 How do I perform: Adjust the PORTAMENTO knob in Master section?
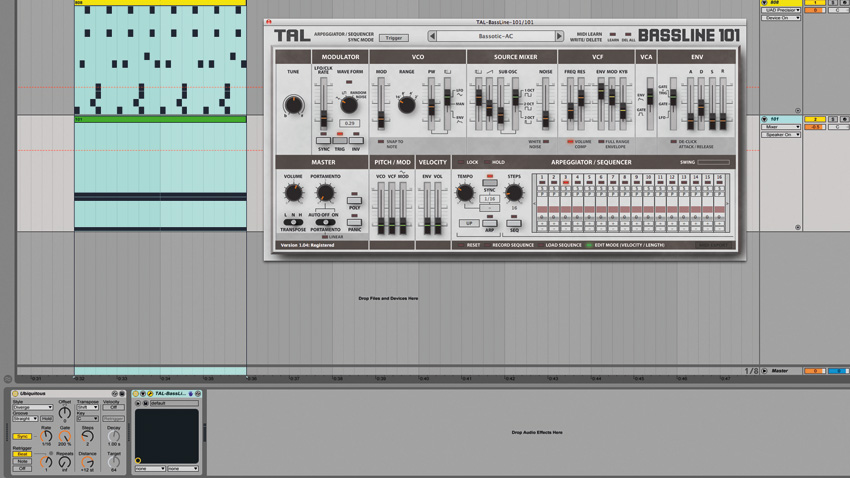(325, 192)
